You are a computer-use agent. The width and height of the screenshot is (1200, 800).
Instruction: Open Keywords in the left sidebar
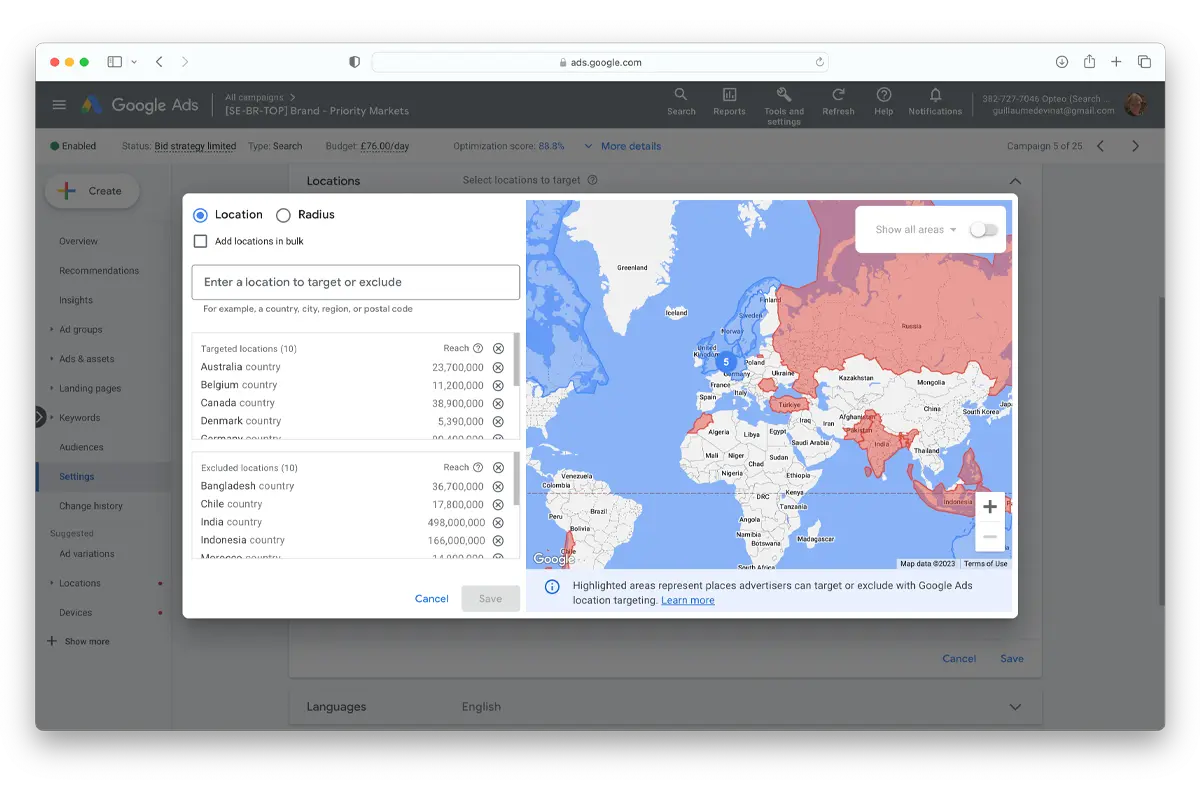click(79, 418)
